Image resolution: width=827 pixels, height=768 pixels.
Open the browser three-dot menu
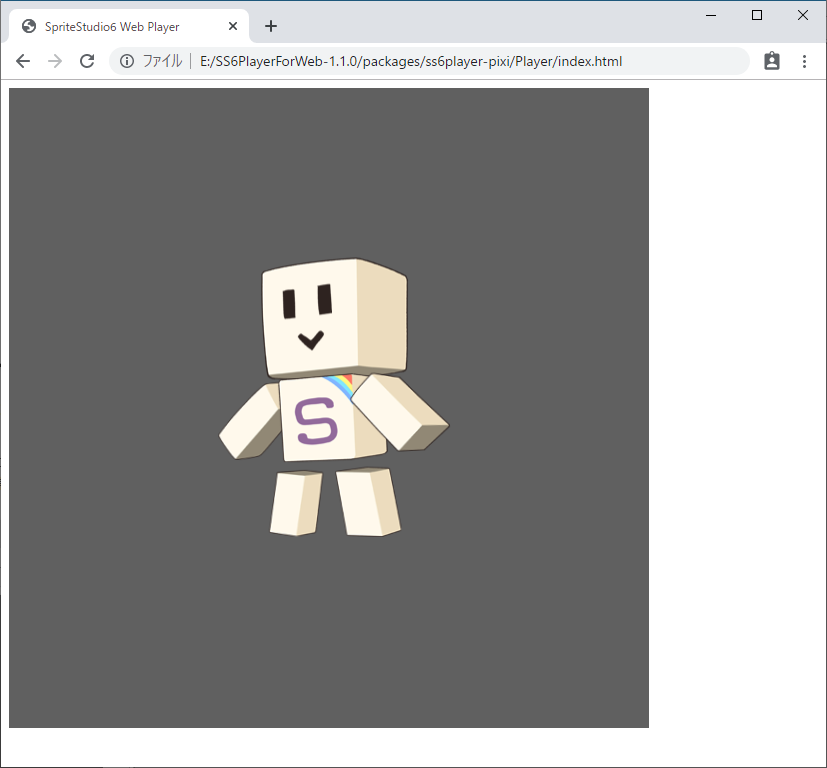tap(804, 61)
